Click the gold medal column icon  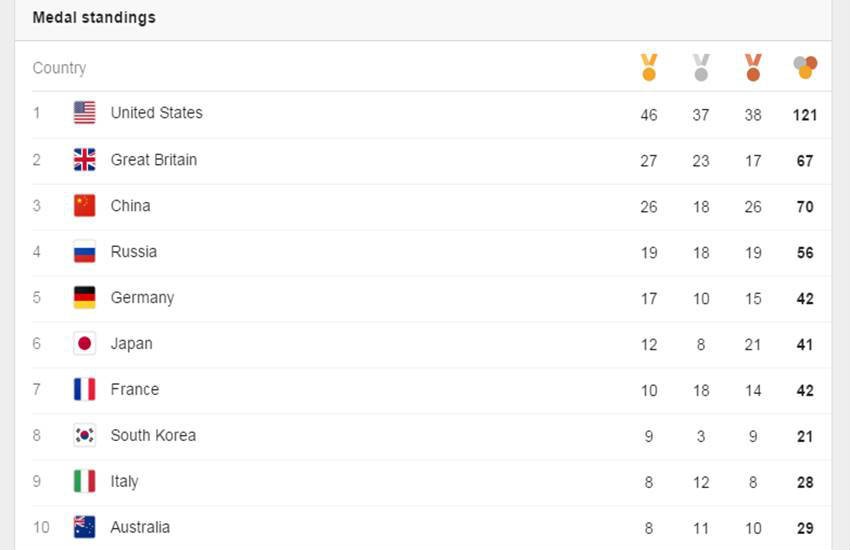coord(649,67)
